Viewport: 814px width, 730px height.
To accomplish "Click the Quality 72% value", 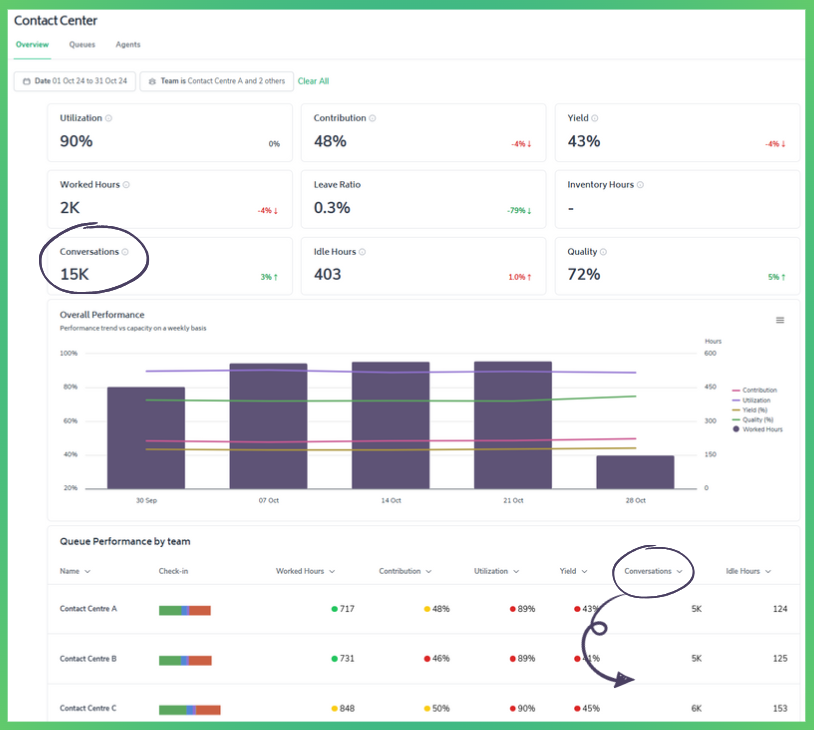I will pyautogui.click(x=584, y=274).
